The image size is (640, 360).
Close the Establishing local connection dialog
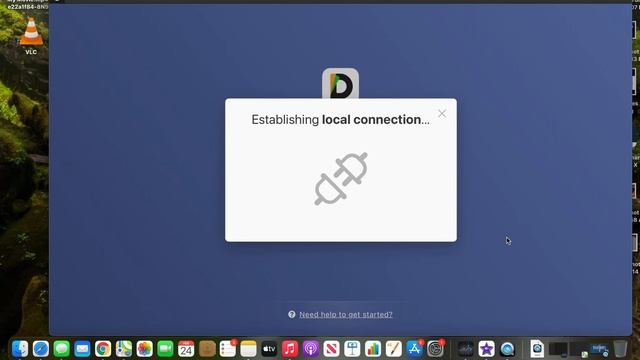tap(442, 114)
